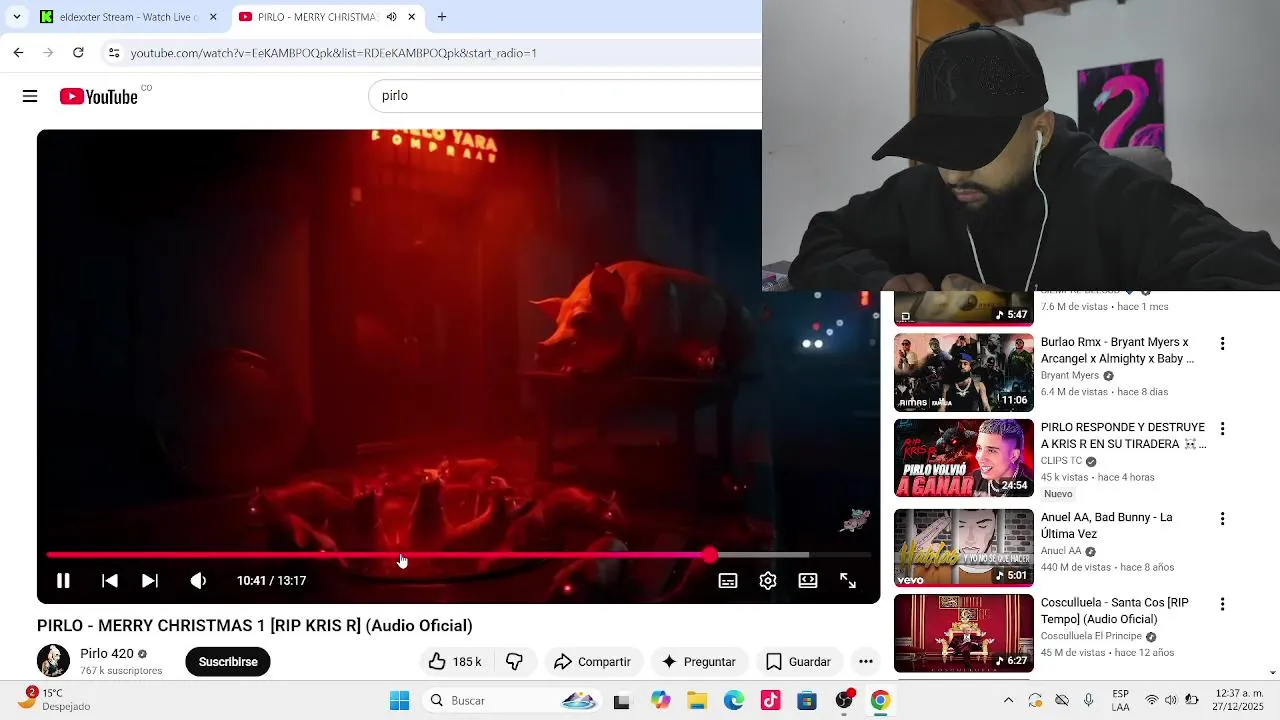Open options menu for Cosculluela video

(x=1222, y=604)
